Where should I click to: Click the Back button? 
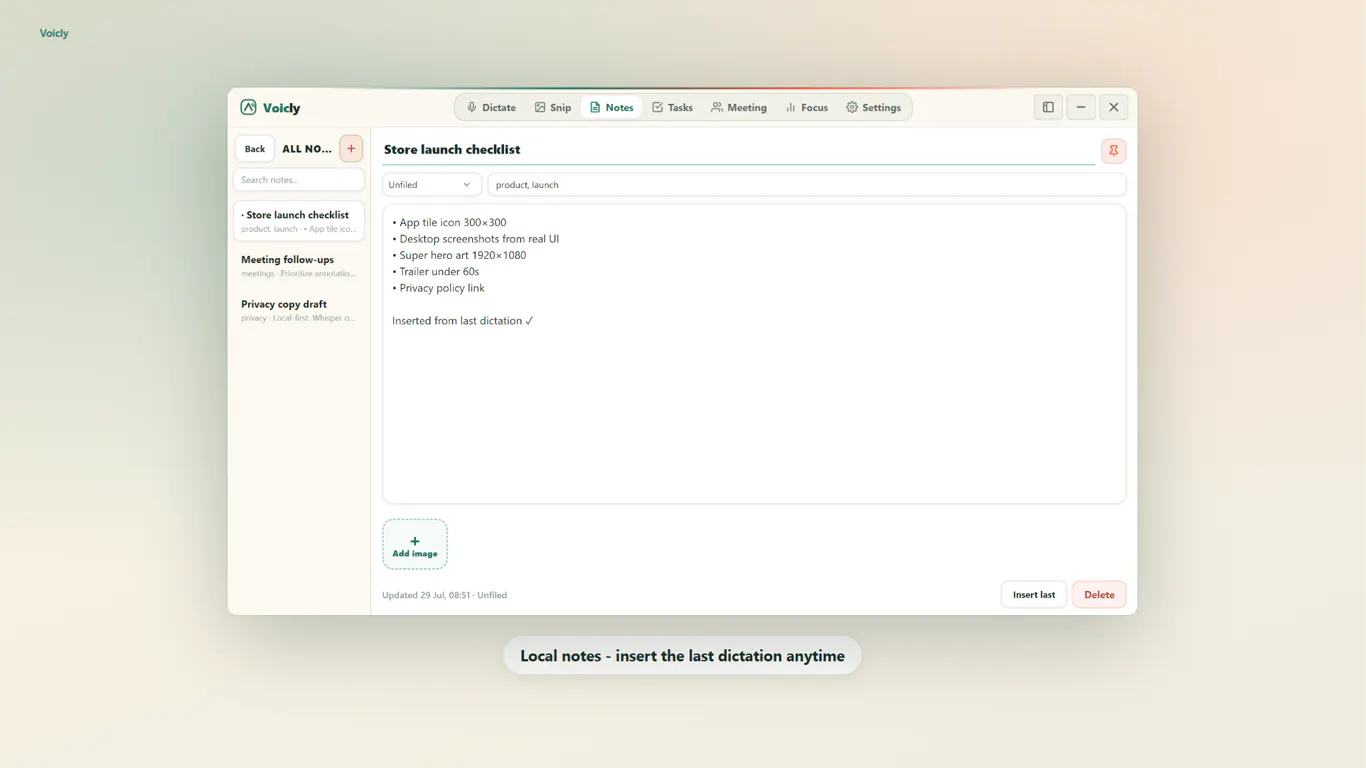pyautogui.click(x=255, y=148)
